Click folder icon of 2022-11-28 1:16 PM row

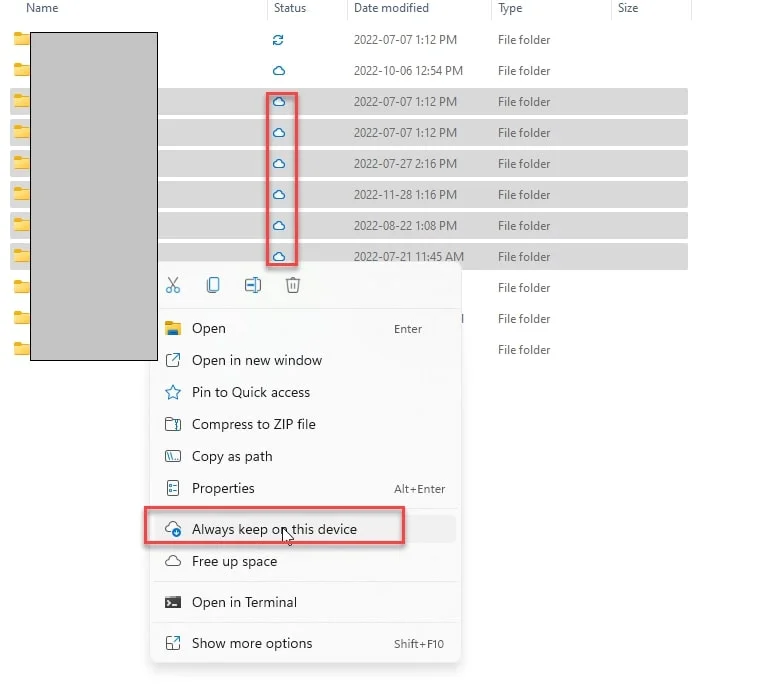(21, 194)
